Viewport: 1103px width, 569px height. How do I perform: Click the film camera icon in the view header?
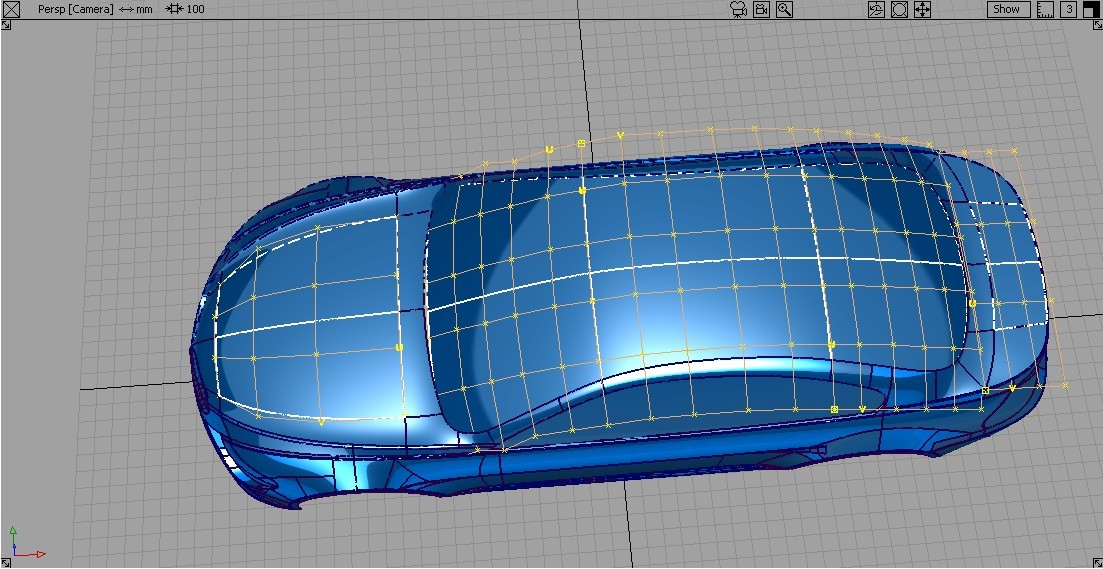[x=738, y=9]
